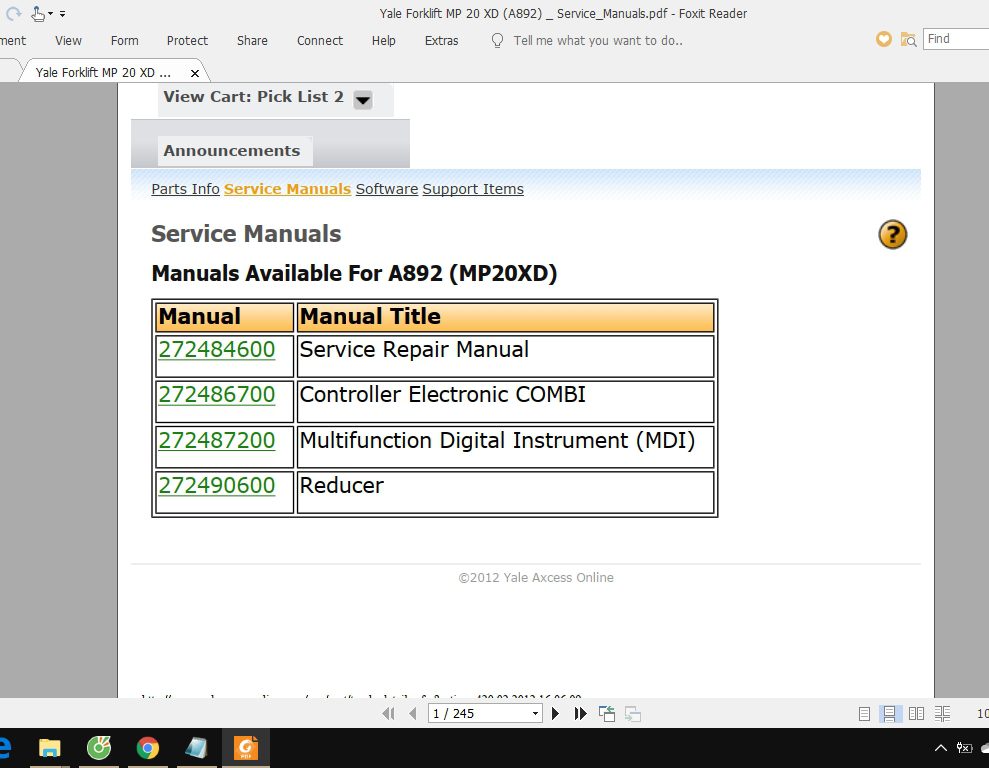The height and width of the screenshot is (768, 989).
Task: Expand the View Cart: Pick List 2 dropdown
Action: (x=362, y=99)
